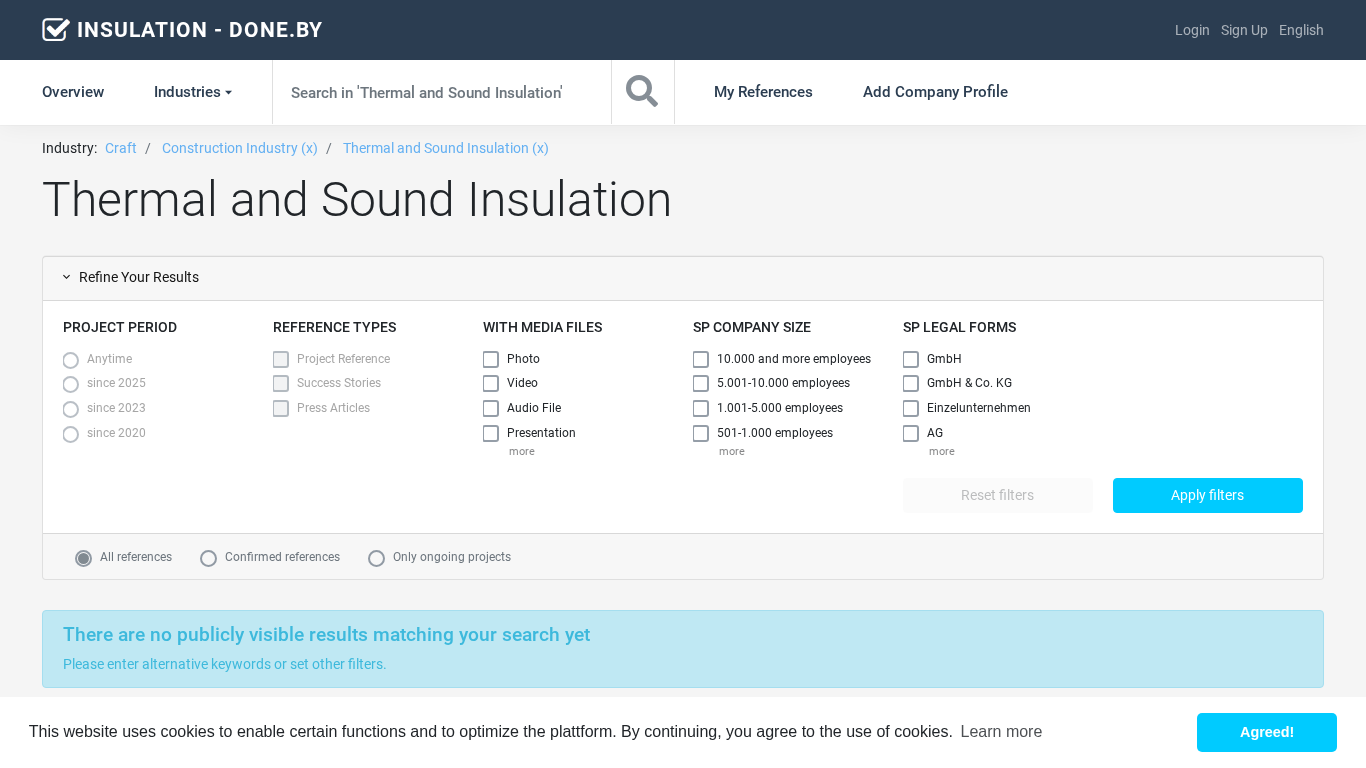Show more SP company size options
1366x768 pixels.
(732, 452)
